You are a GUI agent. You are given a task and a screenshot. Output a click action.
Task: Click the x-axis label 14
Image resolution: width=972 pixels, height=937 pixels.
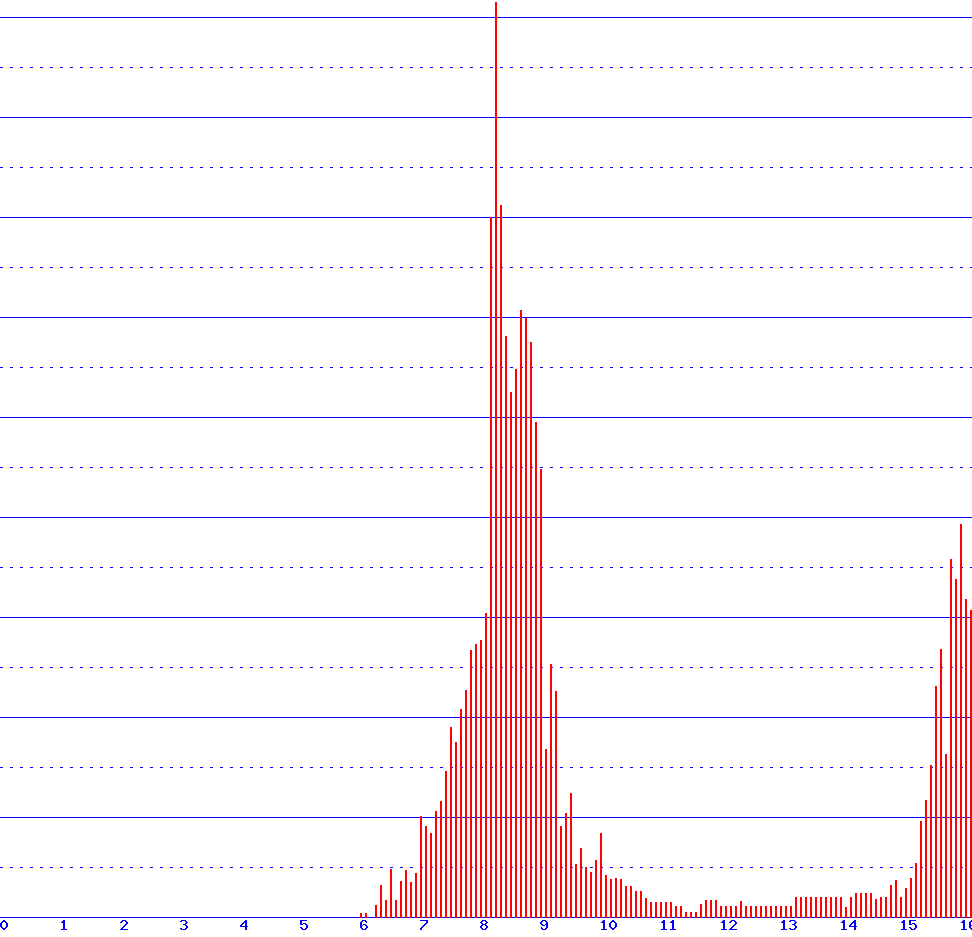tap(849, 925)
